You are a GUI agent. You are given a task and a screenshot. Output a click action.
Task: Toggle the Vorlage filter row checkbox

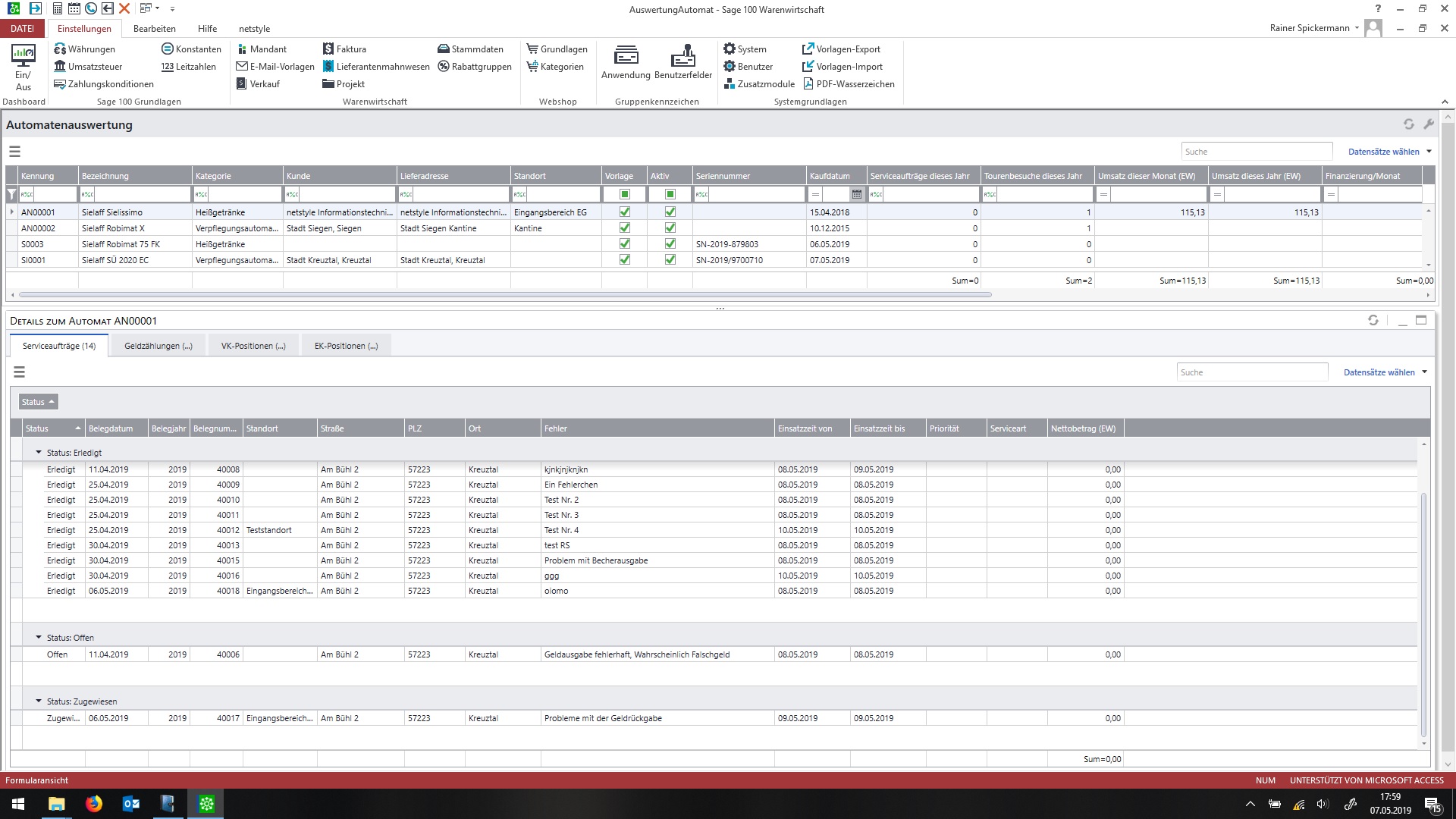[x=625, y=195]
